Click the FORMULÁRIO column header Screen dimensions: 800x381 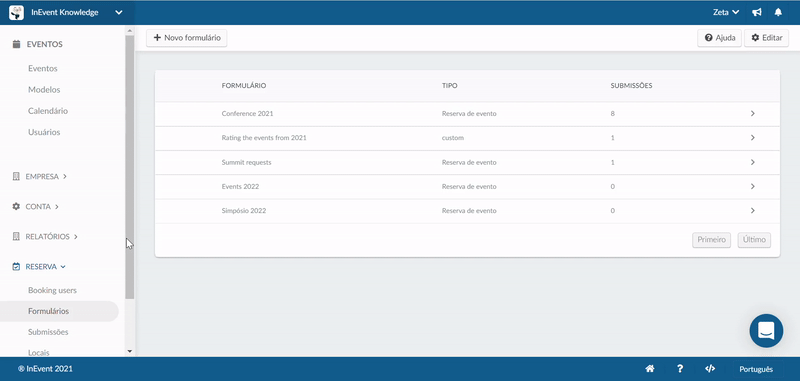(244, 86)
